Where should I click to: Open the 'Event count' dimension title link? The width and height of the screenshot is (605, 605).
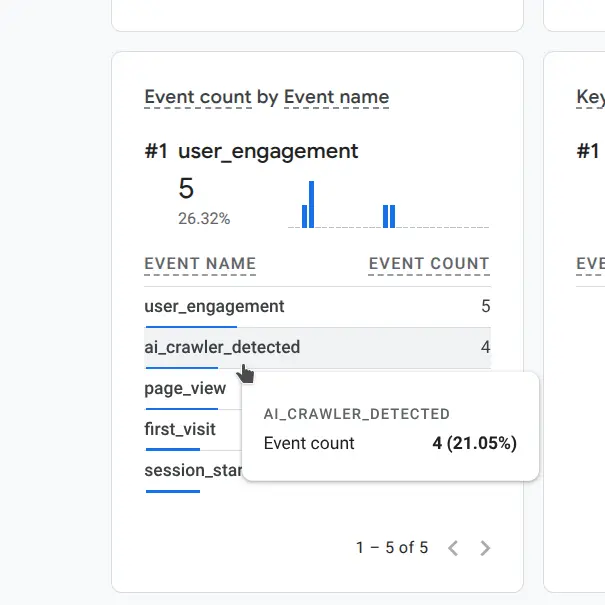(198, 97)
